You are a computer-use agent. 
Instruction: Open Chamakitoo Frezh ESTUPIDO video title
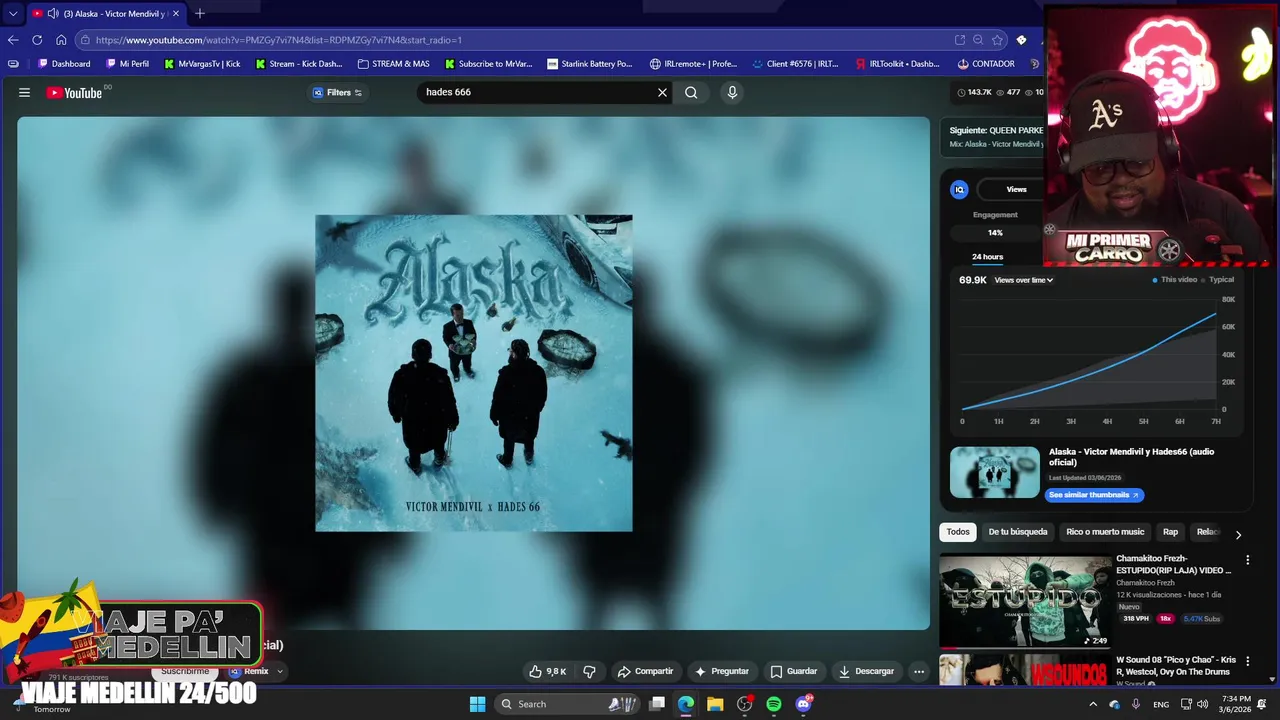(1173, 564)
